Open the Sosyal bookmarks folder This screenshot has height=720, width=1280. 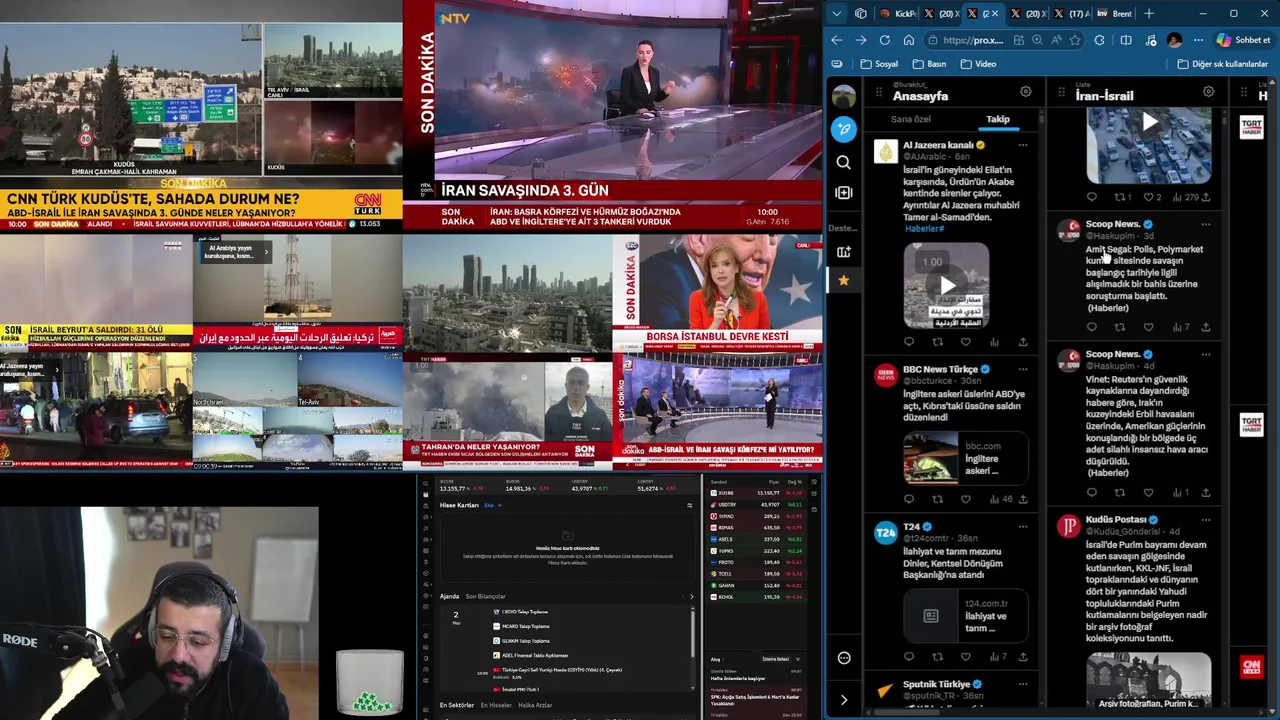[879, 64]
